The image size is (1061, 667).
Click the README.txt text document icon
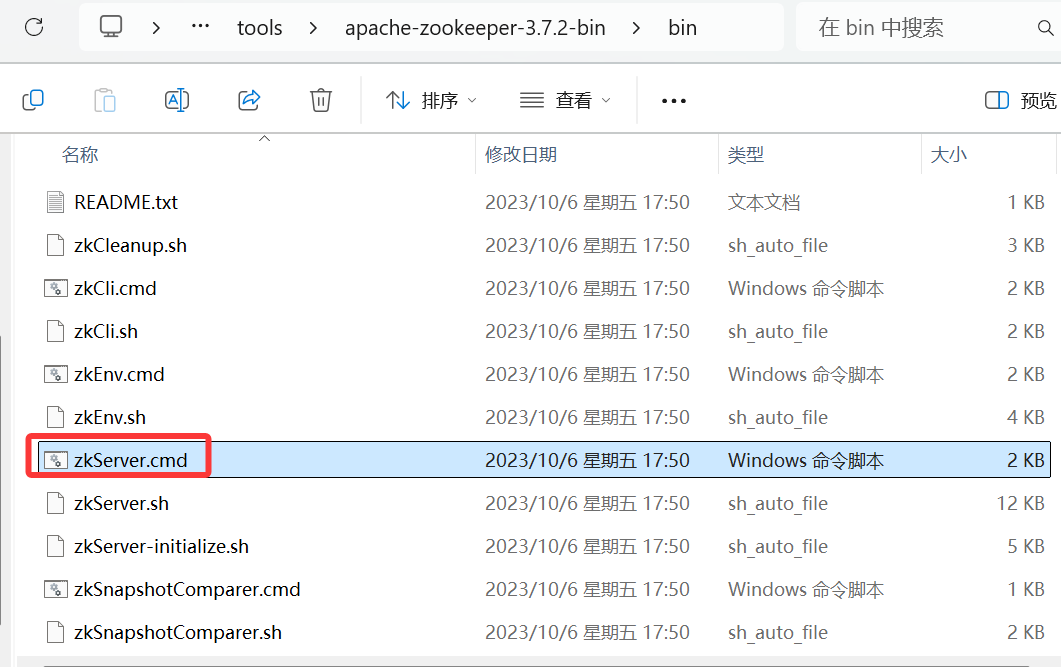click(x=55, y=202)
